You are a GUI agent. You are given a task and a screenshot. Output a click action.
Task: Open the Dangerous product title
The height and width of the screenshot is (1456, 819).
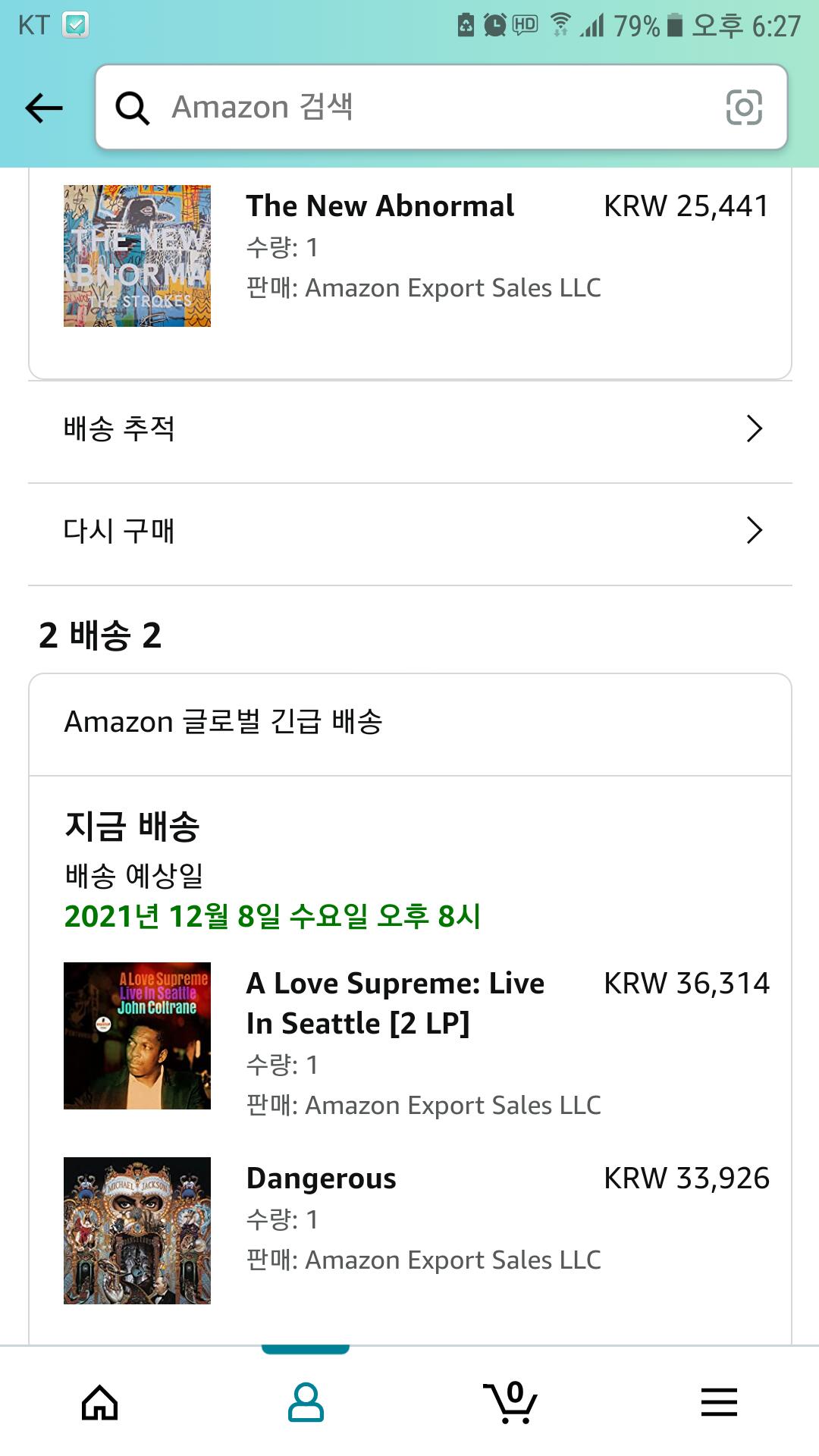pyautogui.click(x=322, y=1178)
